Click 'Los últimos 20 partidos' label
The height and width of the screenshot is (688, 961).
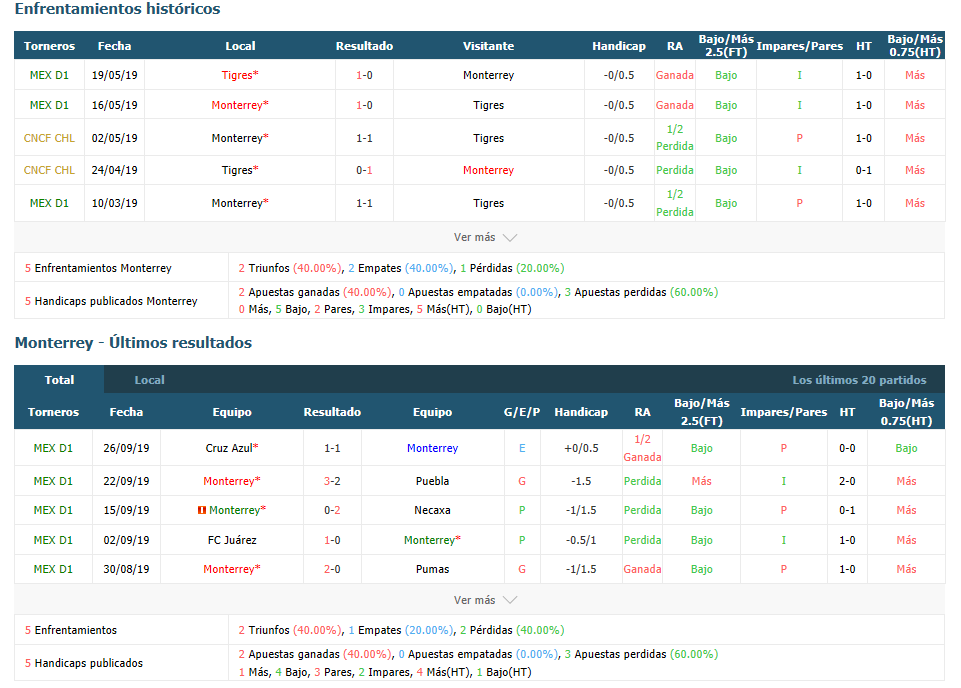click(859, 380)
